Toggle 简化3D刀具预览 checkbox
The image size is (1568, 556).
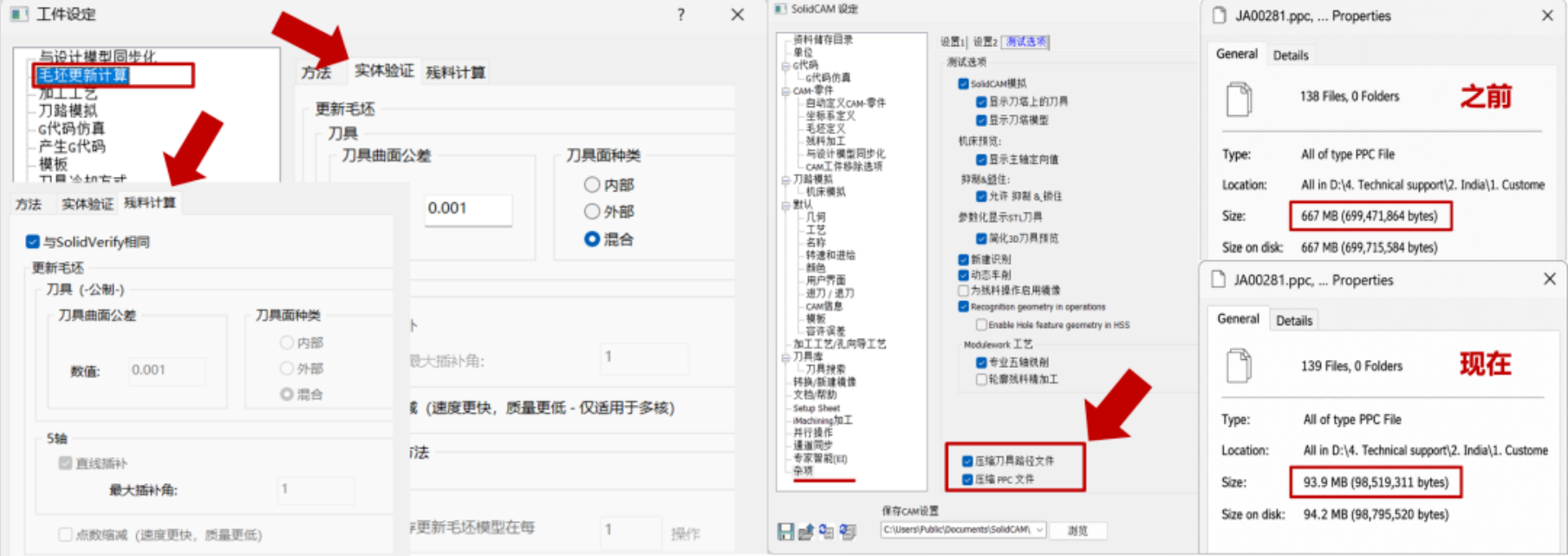point(981,238)
